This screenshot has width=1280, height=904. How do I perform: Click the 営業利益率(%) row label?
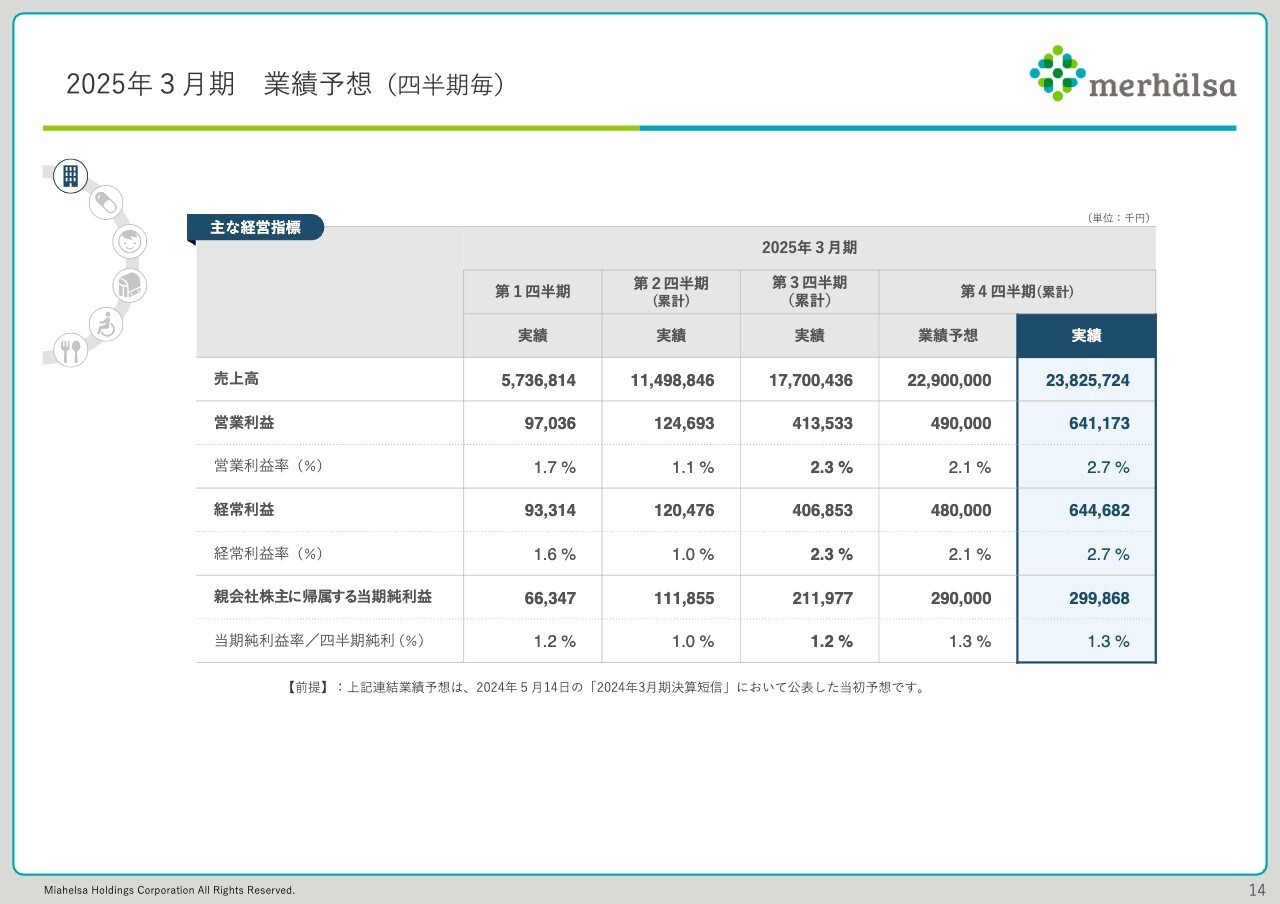pyautogui.click(x=268, y=466)
